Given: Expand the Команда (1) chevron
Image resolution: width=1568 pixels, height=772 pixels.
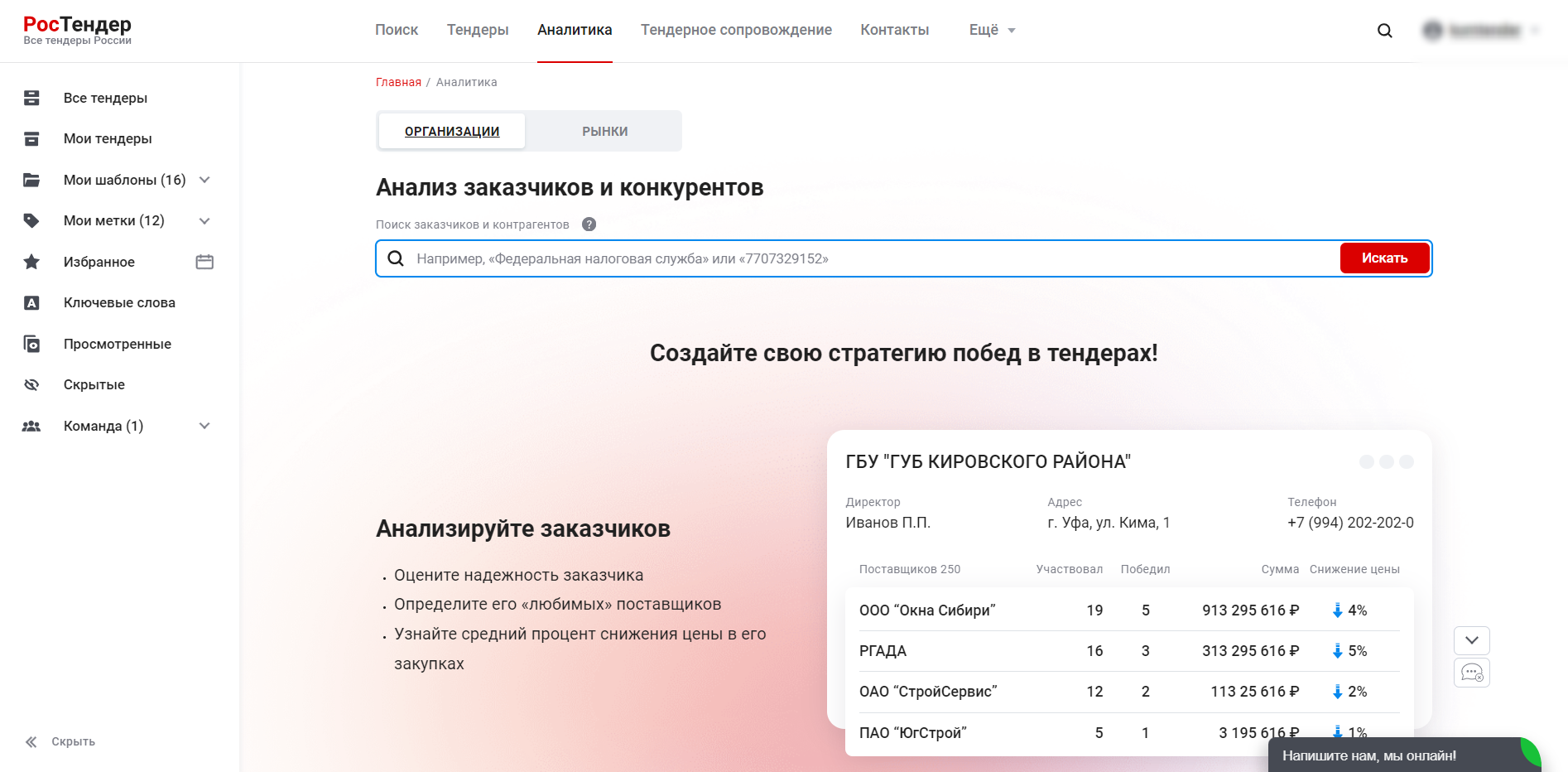Looking at the screenshot, I should [204, 426].
